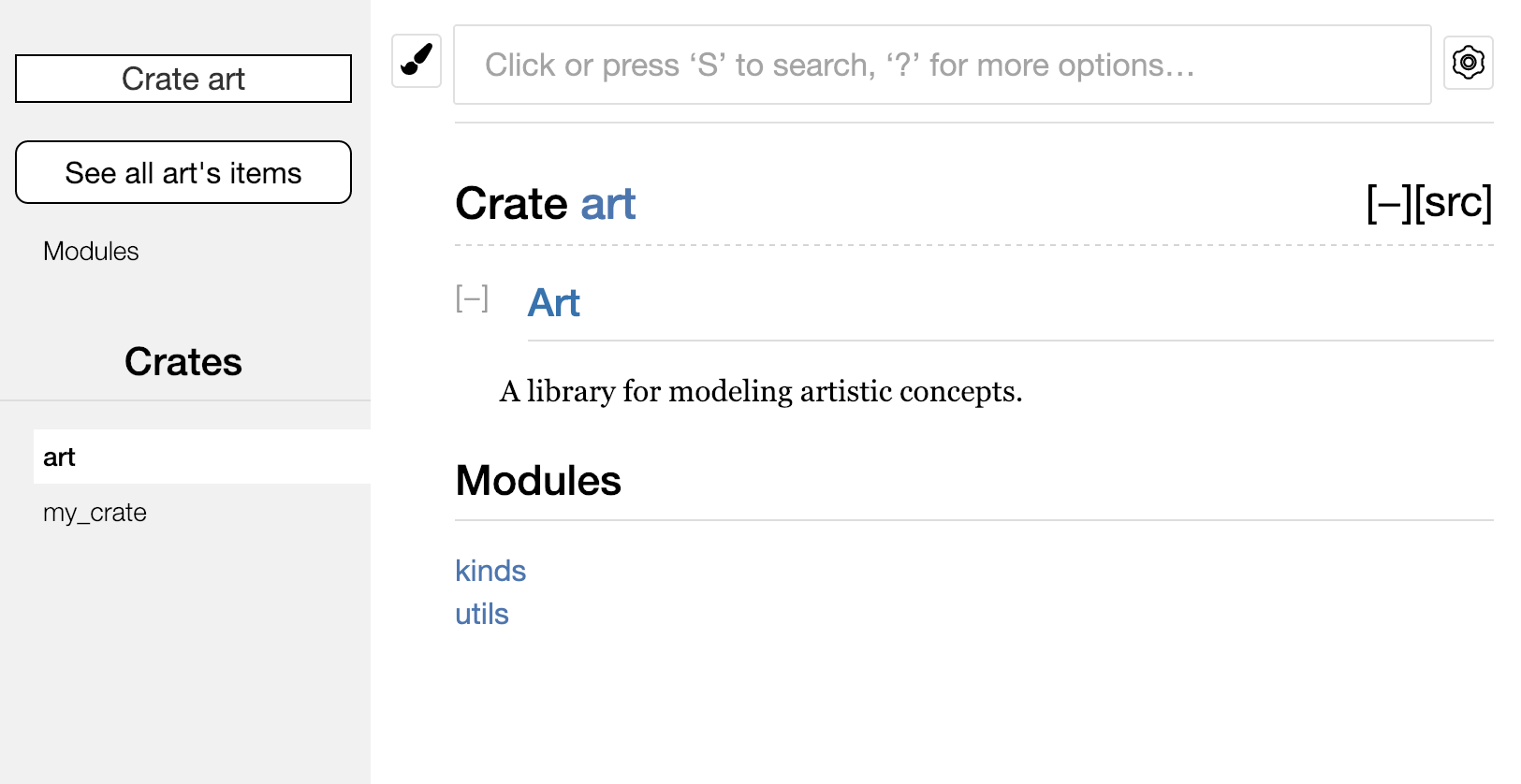Select the my_crate crate in sidebar
Image resolution: width=1521 pixels, height=784 pixels.
coord(95,512)
